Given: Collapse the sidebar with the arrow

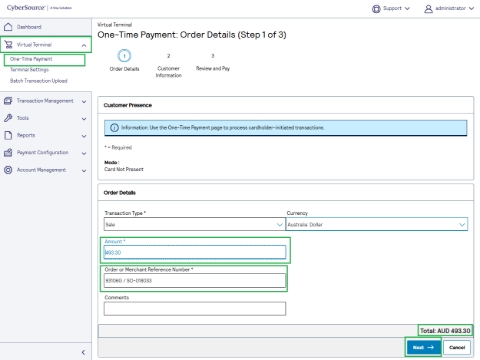Looking at the screenshot, I should tap(83, 352).
